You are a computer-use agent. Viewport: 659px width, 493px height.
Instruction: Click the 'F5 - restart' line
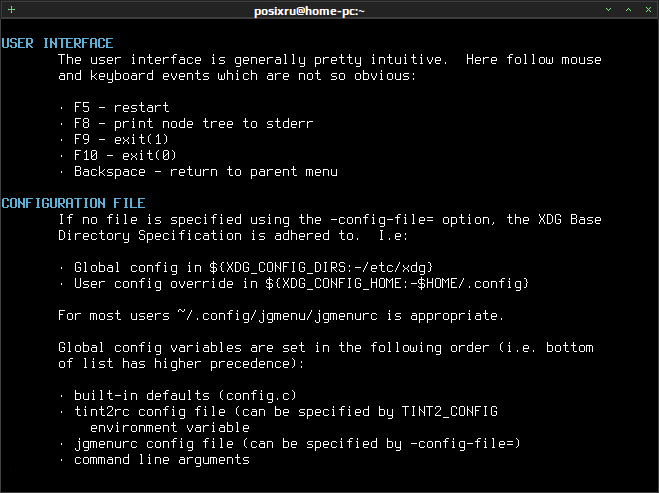coord(121,108)
